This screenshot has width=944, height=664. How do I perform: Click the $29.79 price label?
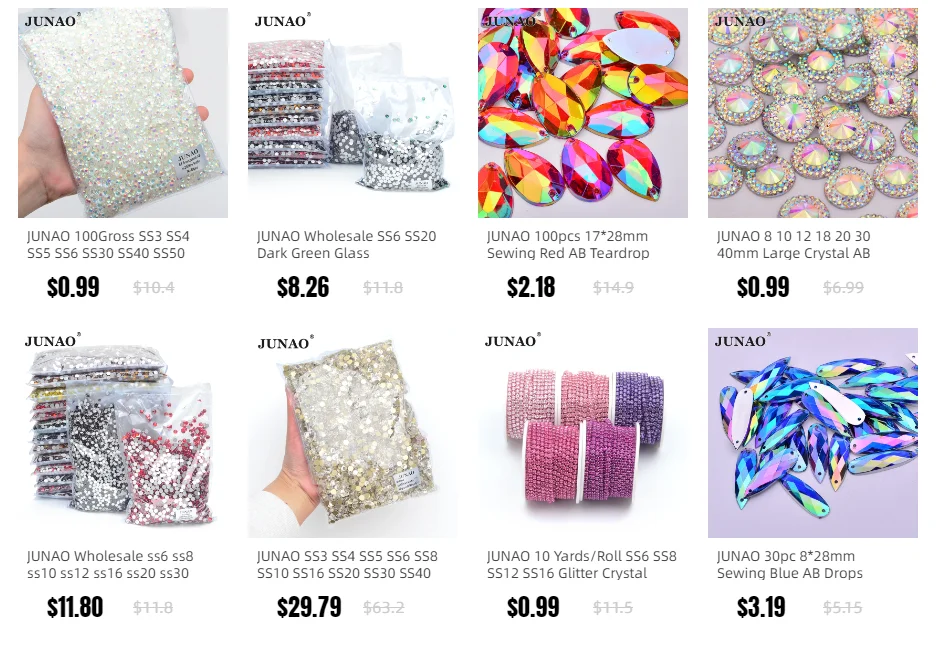pos(309,607)
